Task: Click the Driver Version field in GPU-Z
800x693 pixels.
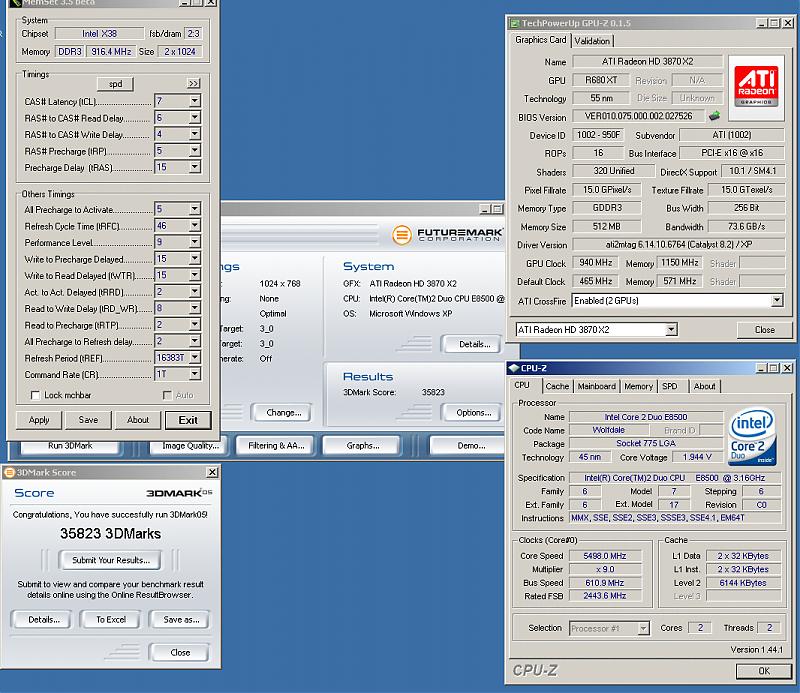Action: click(x=678, y=244)
